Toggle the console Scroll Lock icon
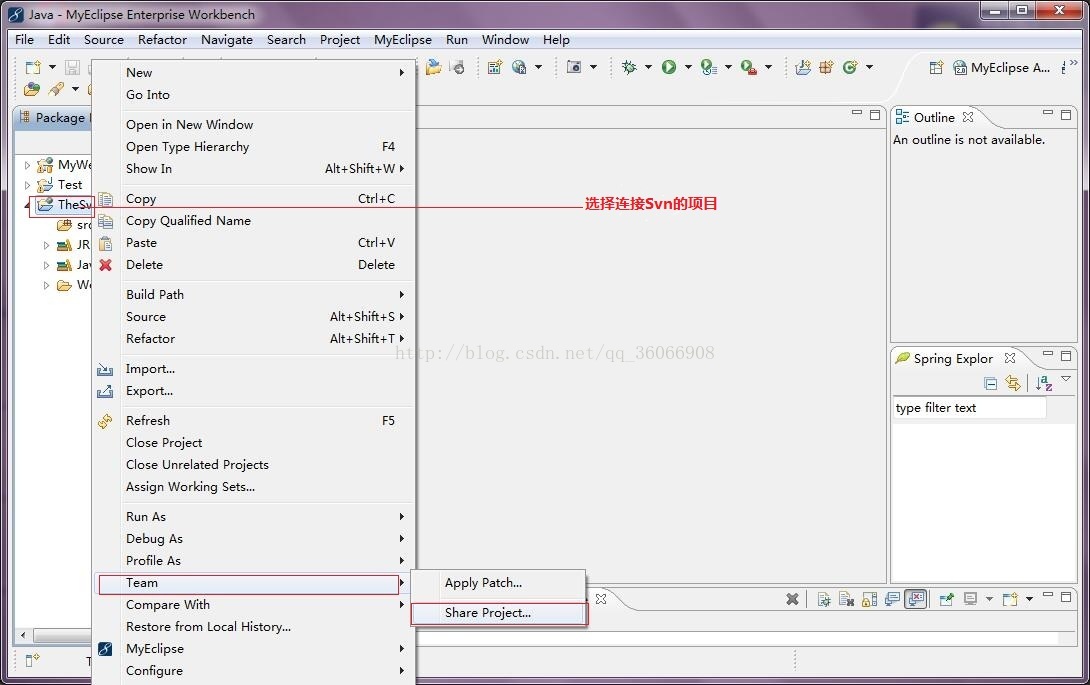Image resolution: width=1090 pixels, height=685 pixels. 870,599
